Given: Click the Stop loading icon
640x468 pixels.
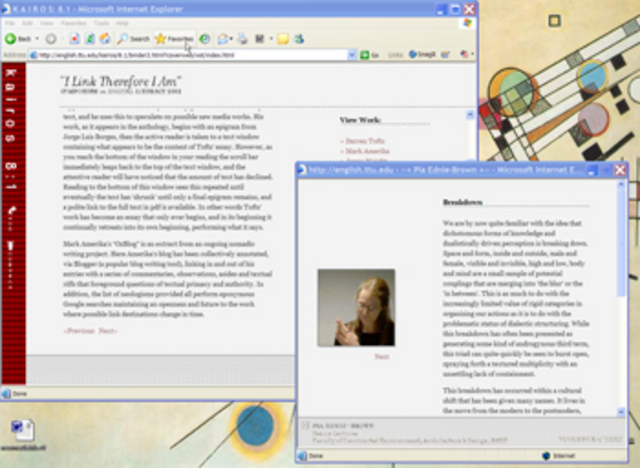Looking at the screenshot, I should 74,39.
